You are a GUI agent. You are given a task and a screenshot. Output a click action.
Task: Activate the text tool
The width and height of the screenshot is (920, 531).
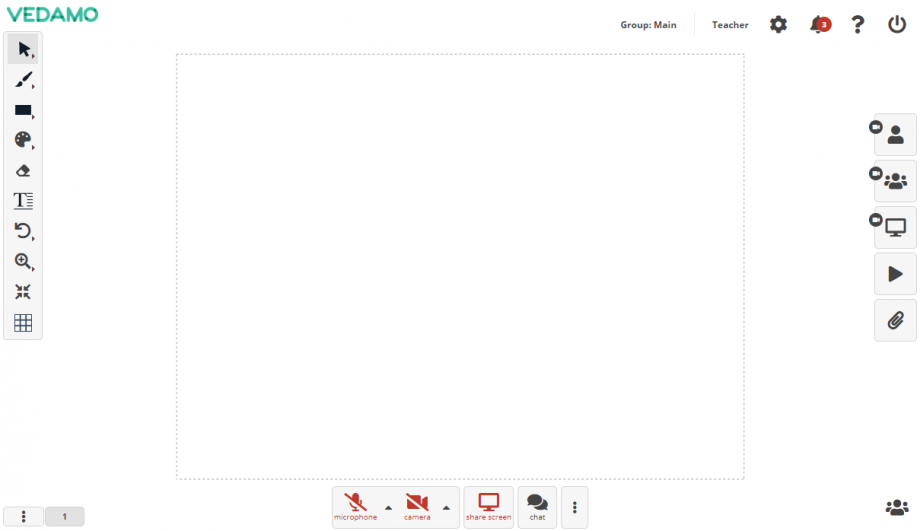(24, 201)
